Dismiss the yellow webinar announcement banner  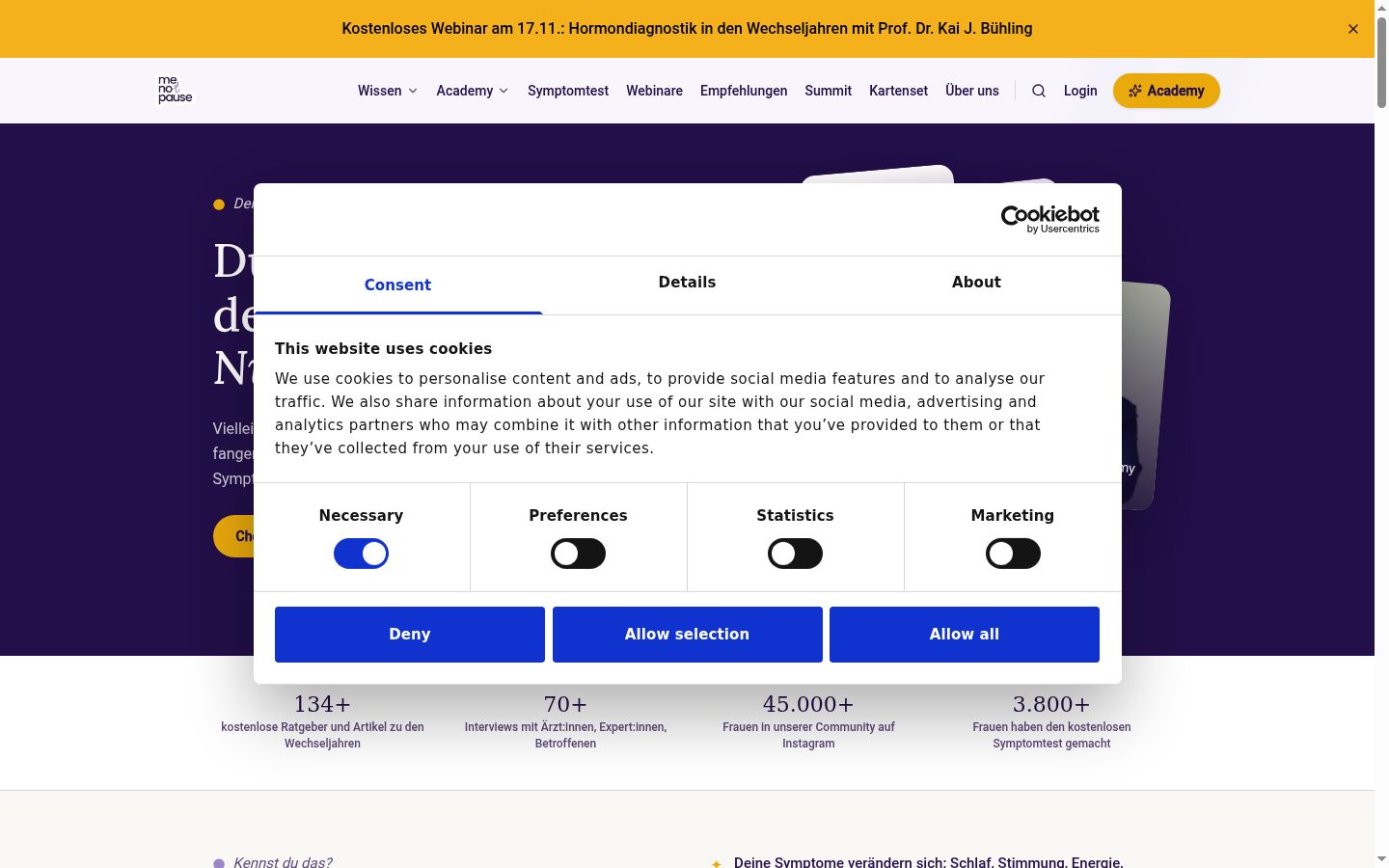pyautogui.click(x=1353, y=29)
